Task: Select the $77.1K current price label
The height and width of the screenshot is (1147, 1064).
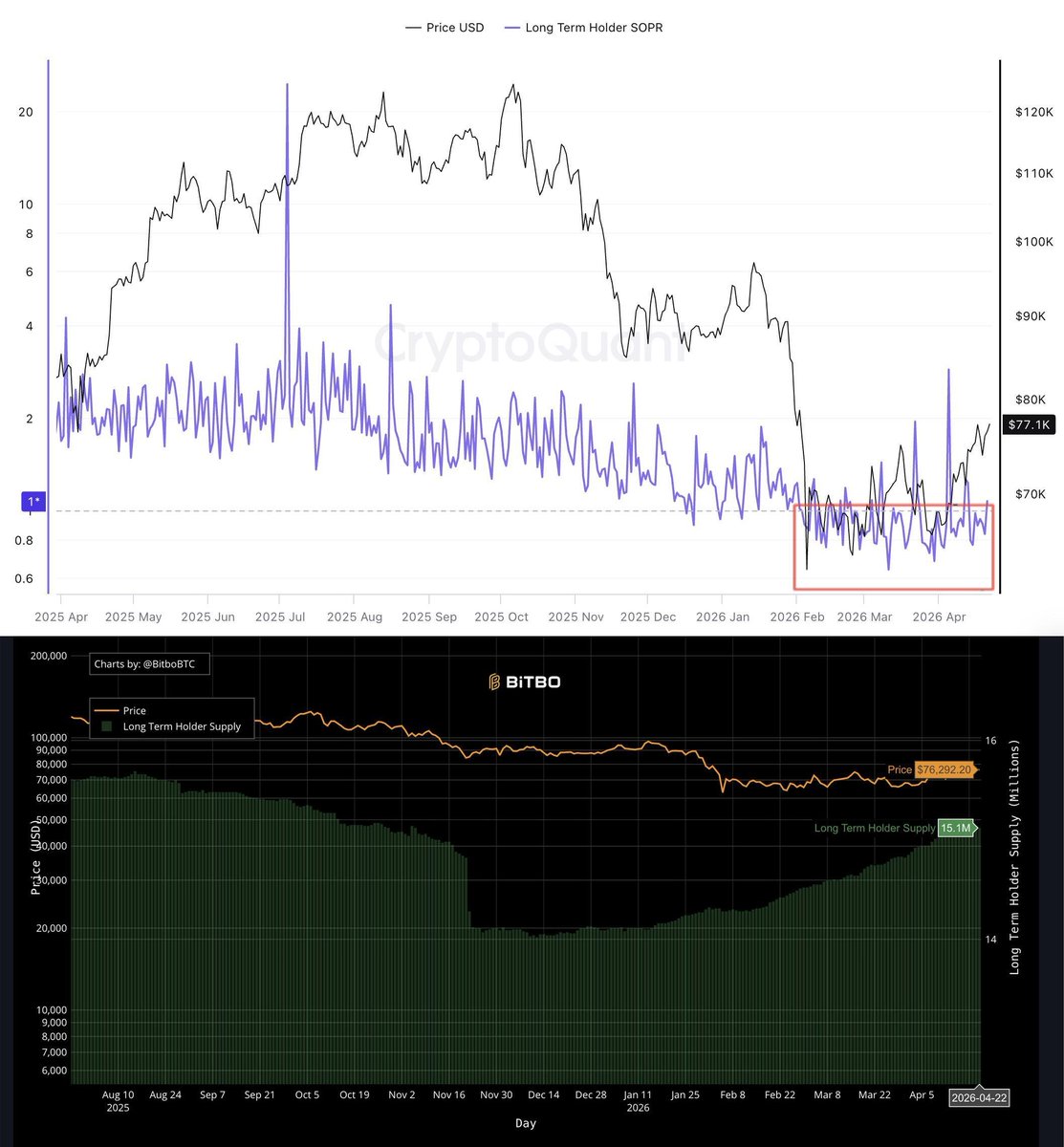Action: [1028, 424]
